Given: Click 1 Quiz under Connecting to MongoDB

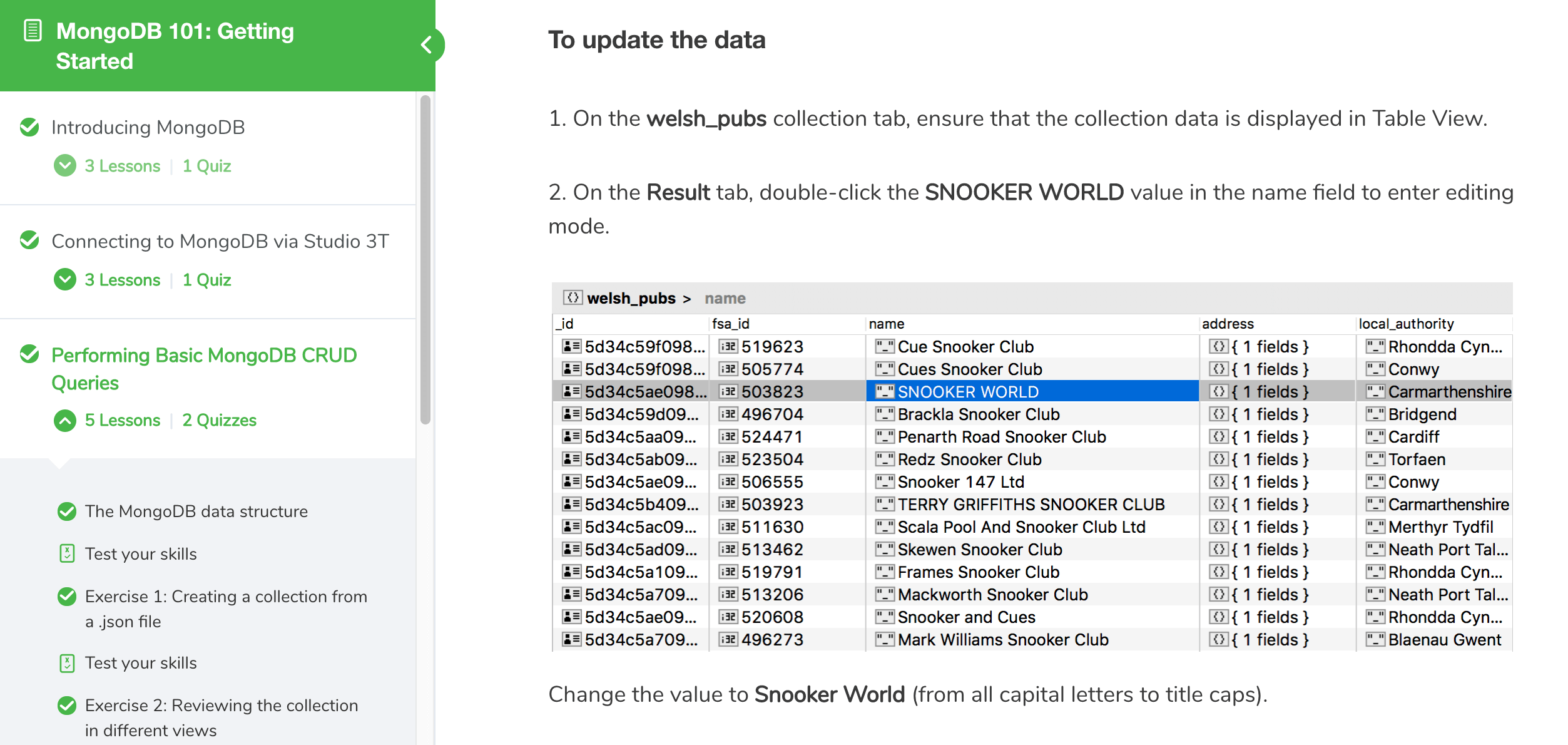Looking at the screenshot, I should coord(206,280).
